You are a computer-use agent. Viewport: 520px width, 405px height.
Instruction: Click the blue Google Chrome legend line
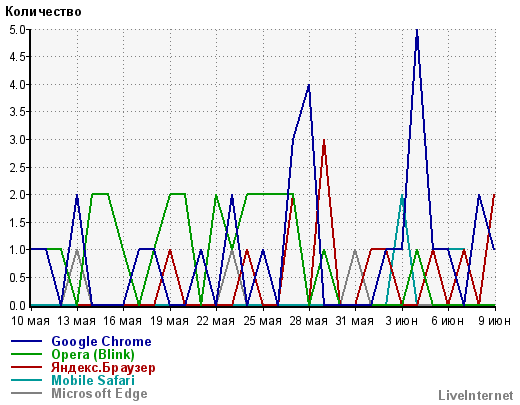[x=27, y=341]
